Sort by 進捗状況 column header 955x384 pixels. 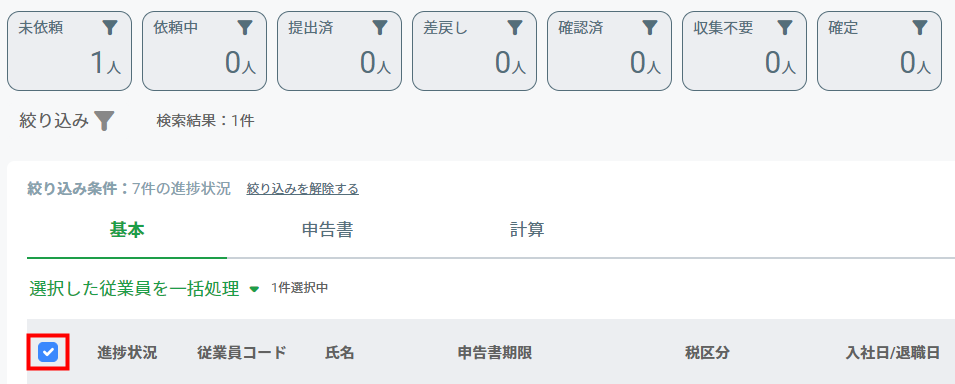tap(127, 353)
